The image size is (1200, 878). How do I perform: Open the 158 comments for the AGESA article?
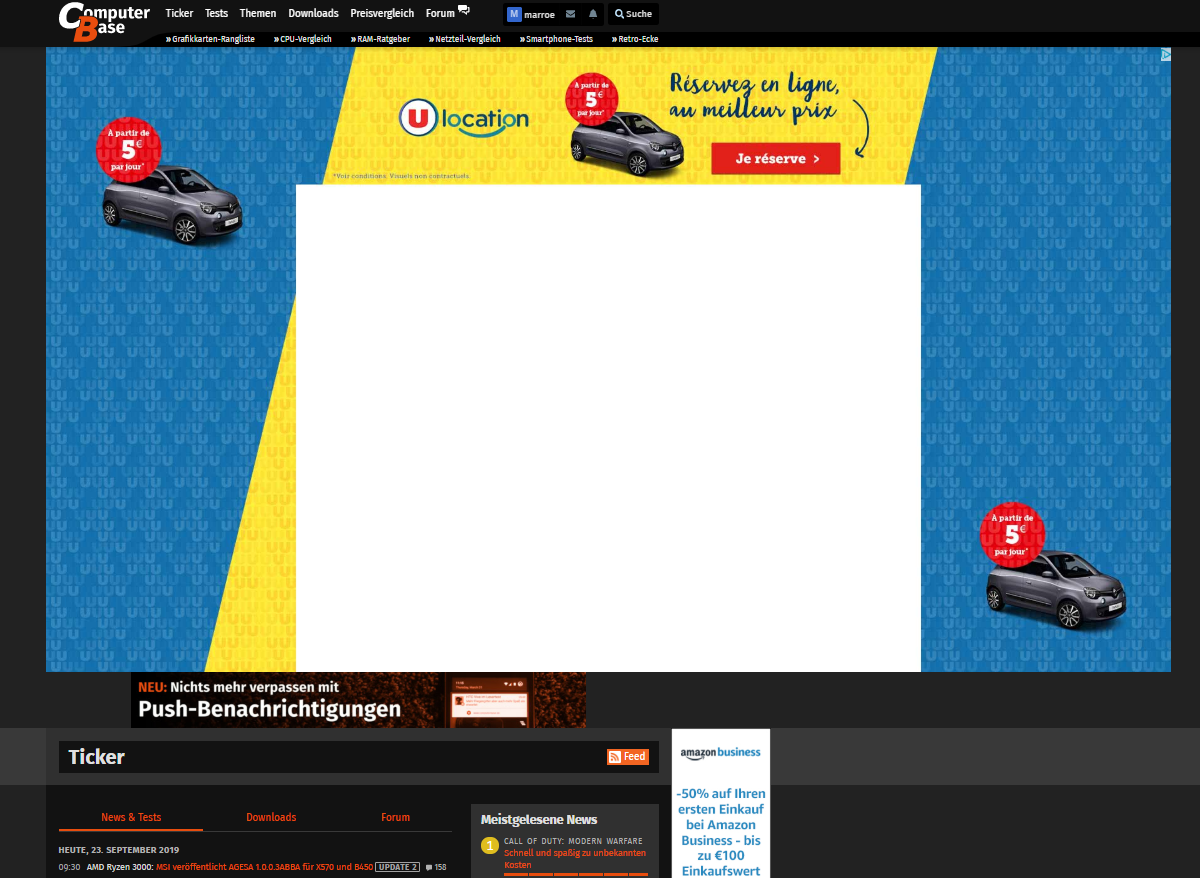pos(436,867)
